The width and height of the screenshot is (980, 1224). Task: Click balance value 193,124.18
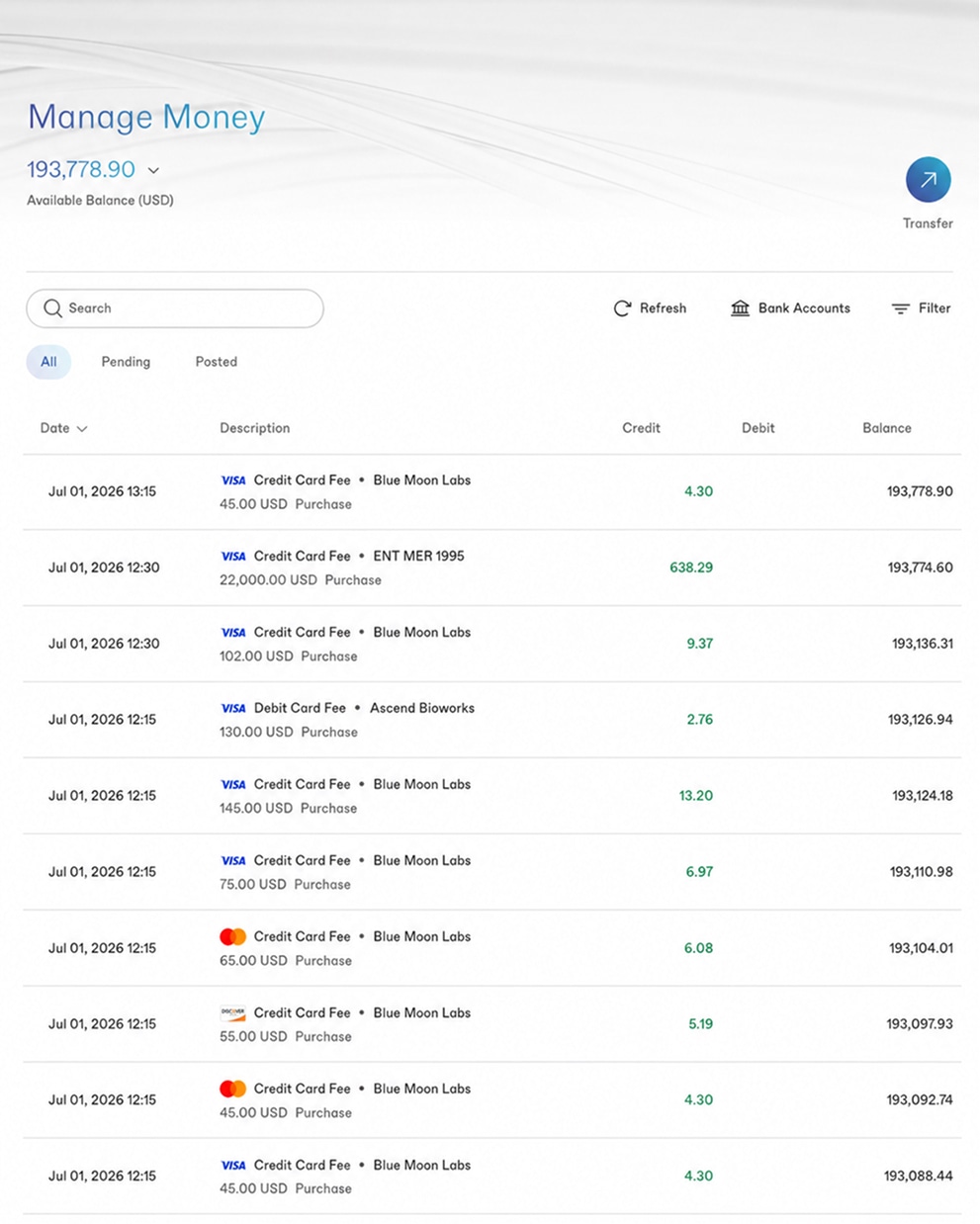923,796
